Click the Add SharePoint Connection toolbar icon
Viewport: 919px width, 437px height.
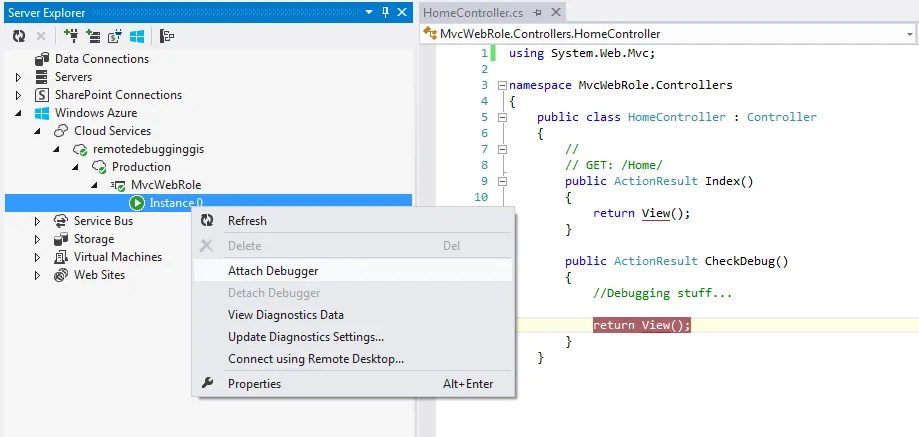[x=115, y=36]
